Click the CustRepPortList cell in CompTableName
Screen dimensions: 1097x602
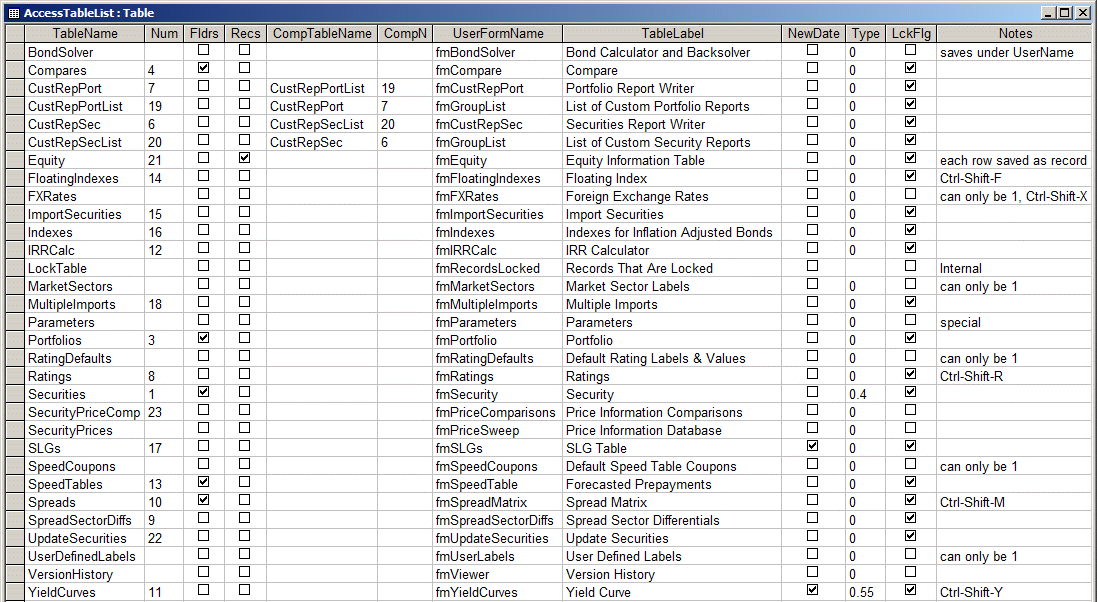pyautogui.click(x=320, y=88)
